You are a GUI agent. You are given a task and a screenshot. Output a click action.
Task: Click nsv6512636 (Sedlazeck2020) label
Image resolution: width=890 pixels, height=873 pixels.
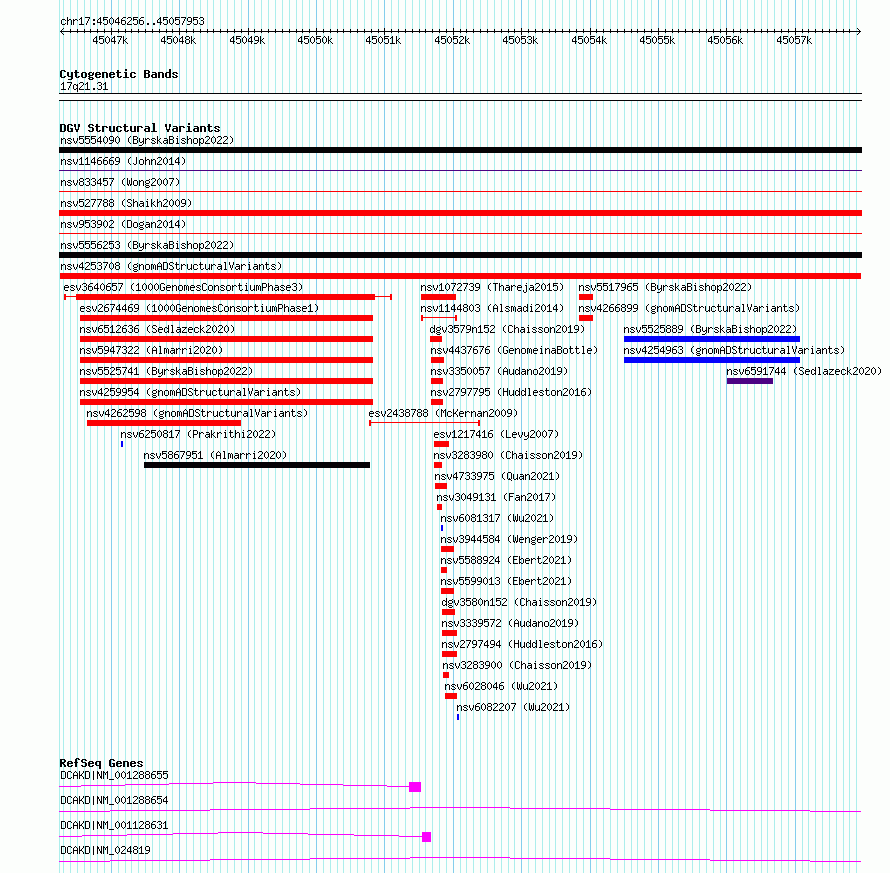point(157,329)
